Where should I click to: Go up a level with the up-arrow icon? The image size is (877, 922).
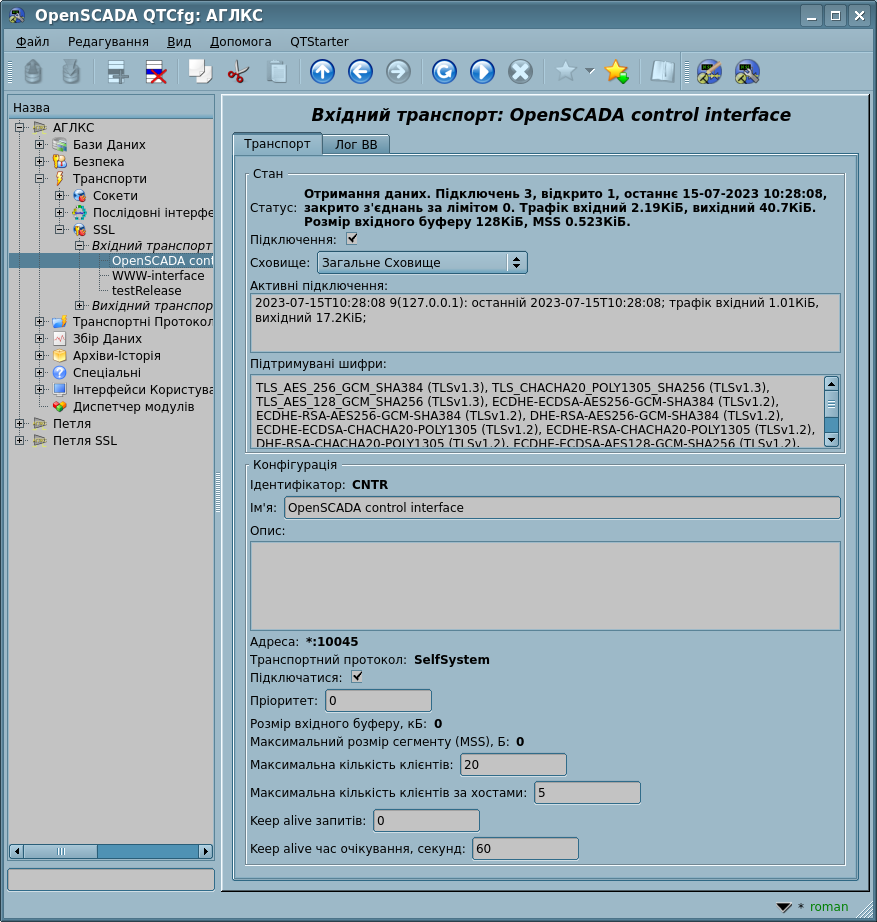[322, 72]
